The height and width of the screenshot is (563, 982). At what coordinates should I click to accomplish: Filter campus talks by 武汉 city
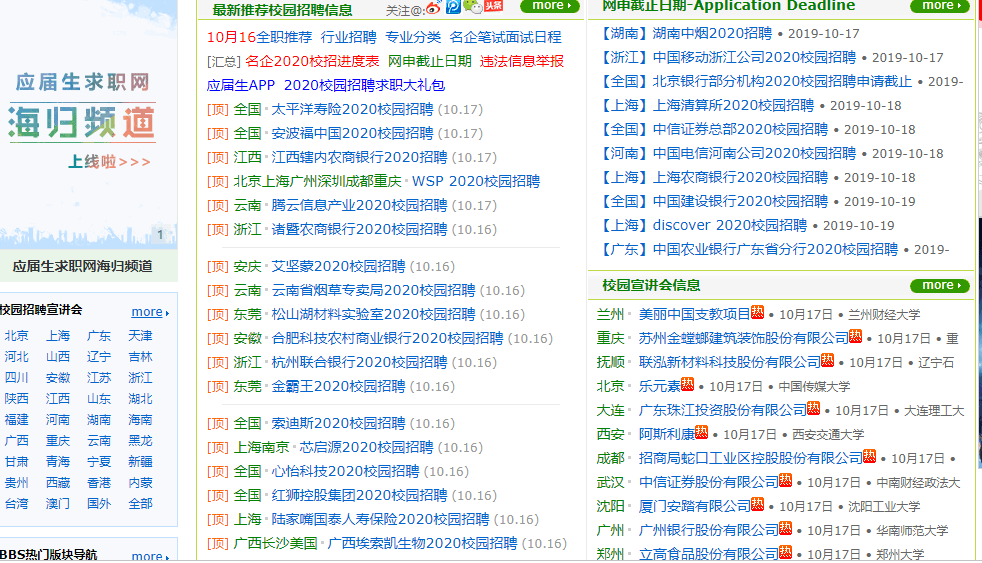[610, 483]
